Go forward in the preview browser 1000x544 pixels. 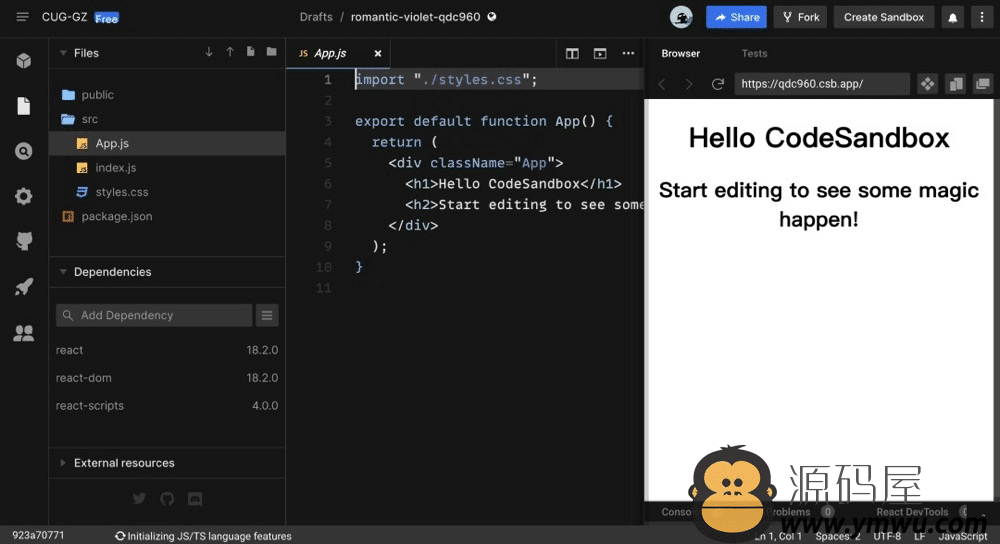click(x=689, y=84)
